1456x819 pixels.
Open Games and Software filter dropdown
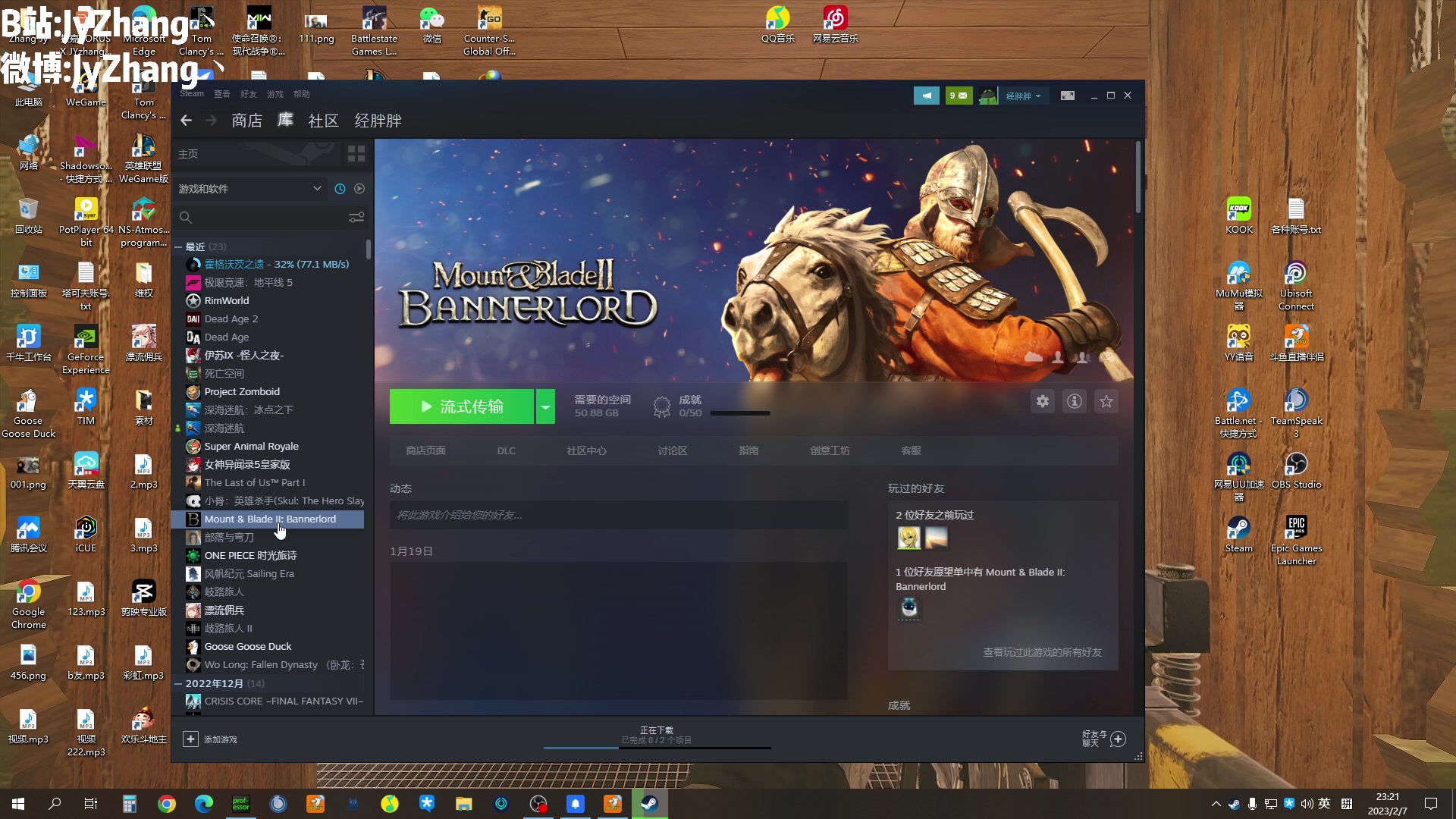[x=250, y=189]
